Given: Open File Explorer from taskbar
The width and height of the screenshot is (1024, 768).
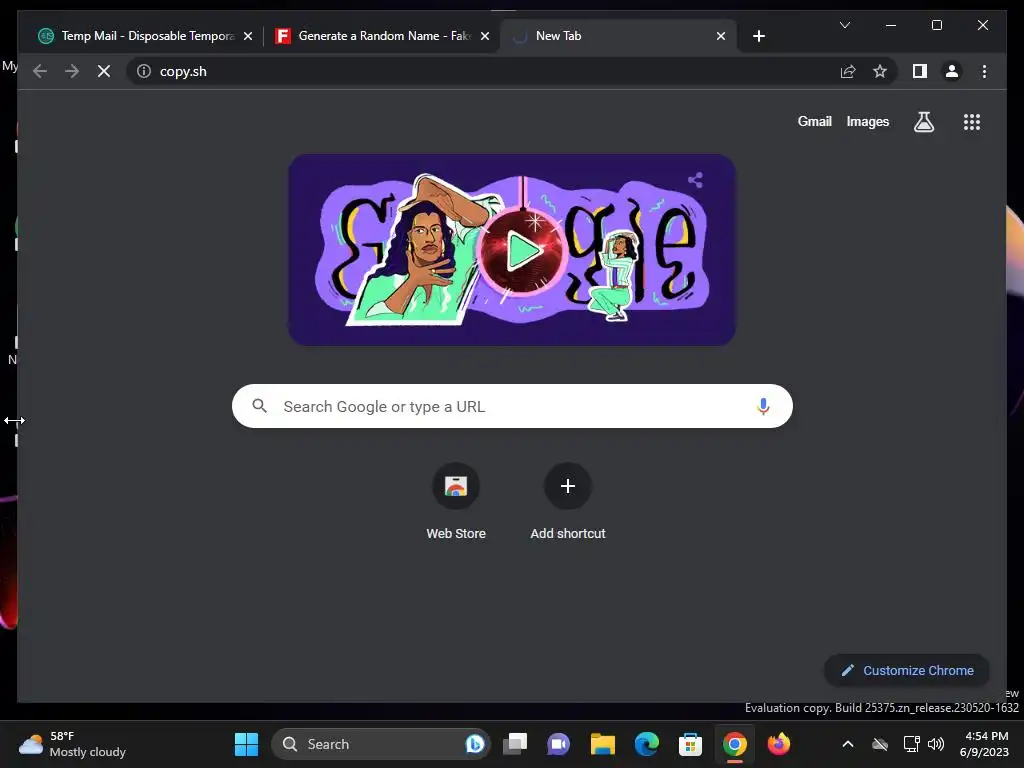Looking at the screenshot, I should (x=602, y=744).
